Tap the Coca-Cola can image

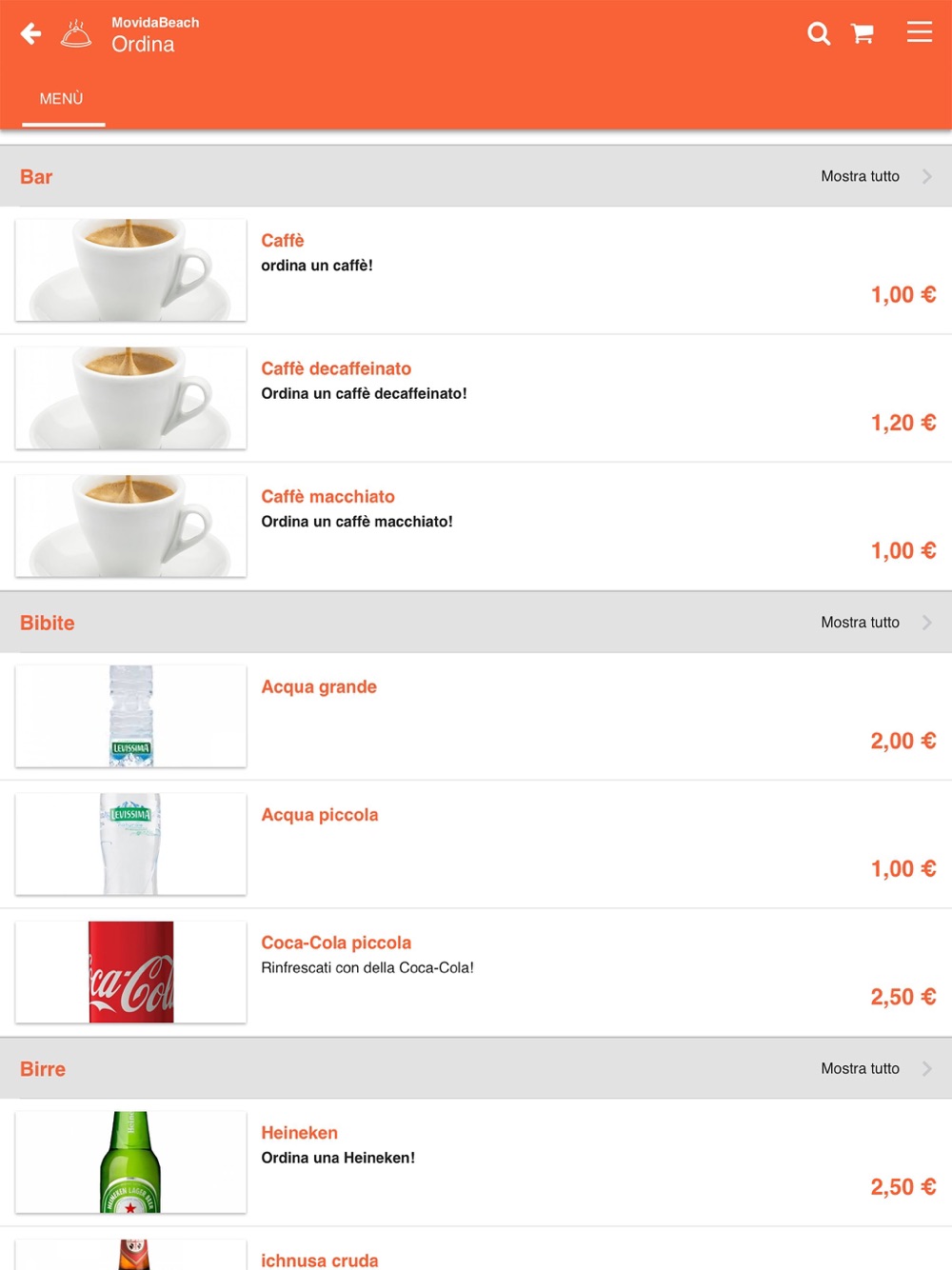point(131,972)
